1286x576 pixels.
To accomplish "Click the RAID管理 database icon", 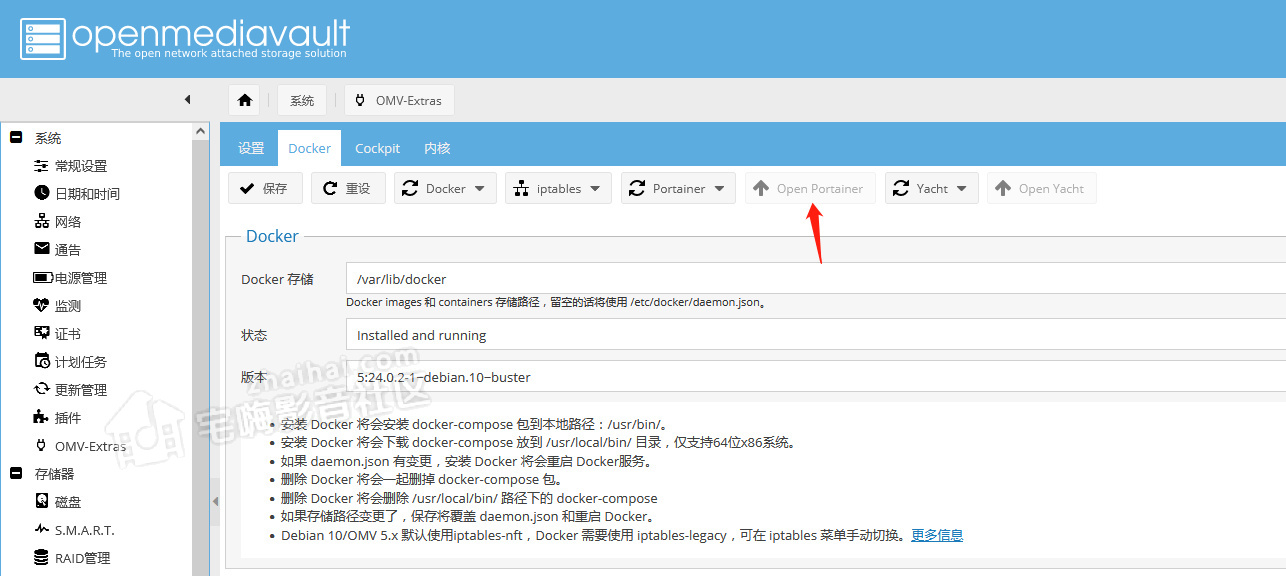I will [x=41, y=557].
